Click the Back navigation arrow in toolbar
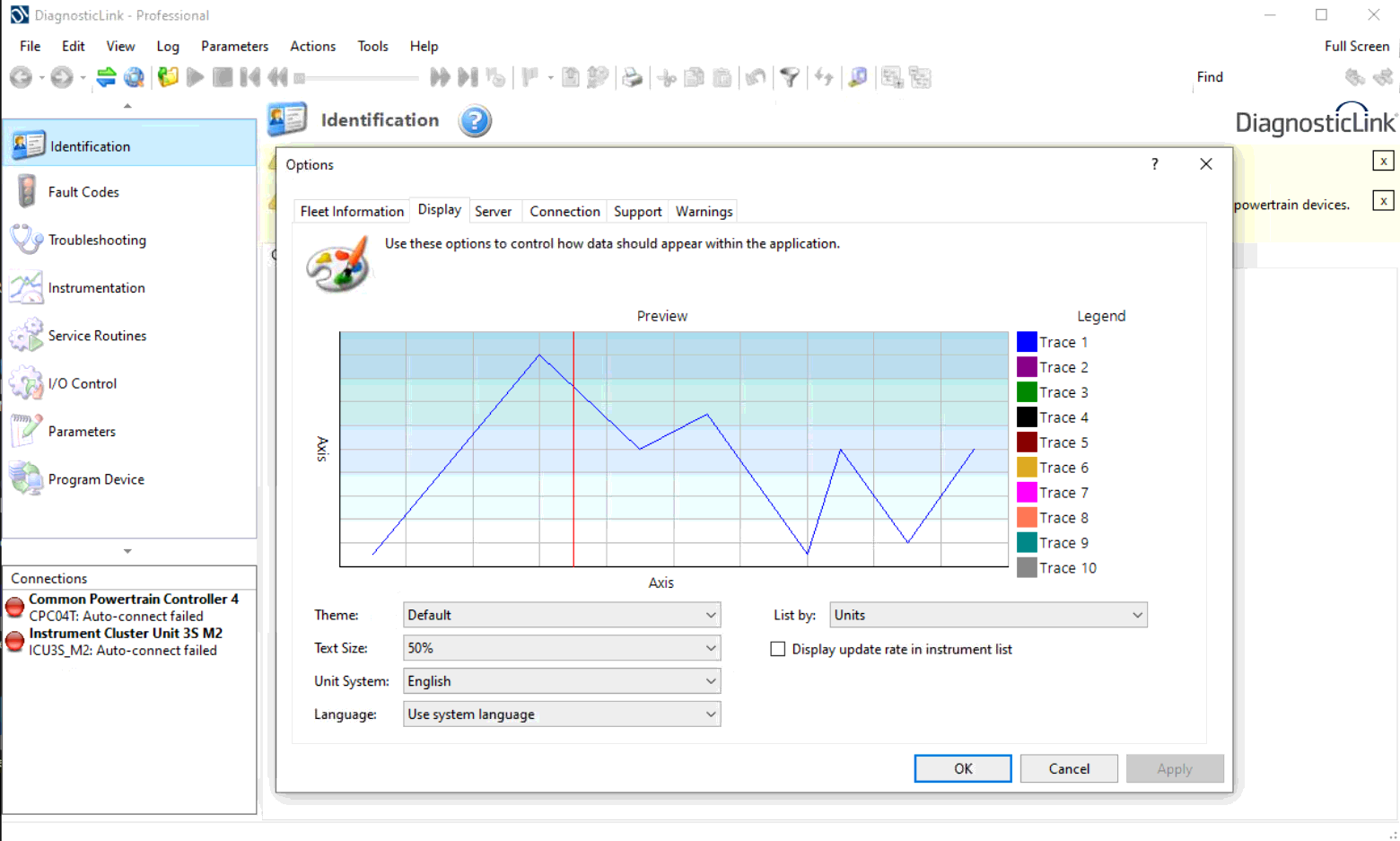Viewport: 1400px width, 841px height. pyautogui.click(x=21, y=78)
